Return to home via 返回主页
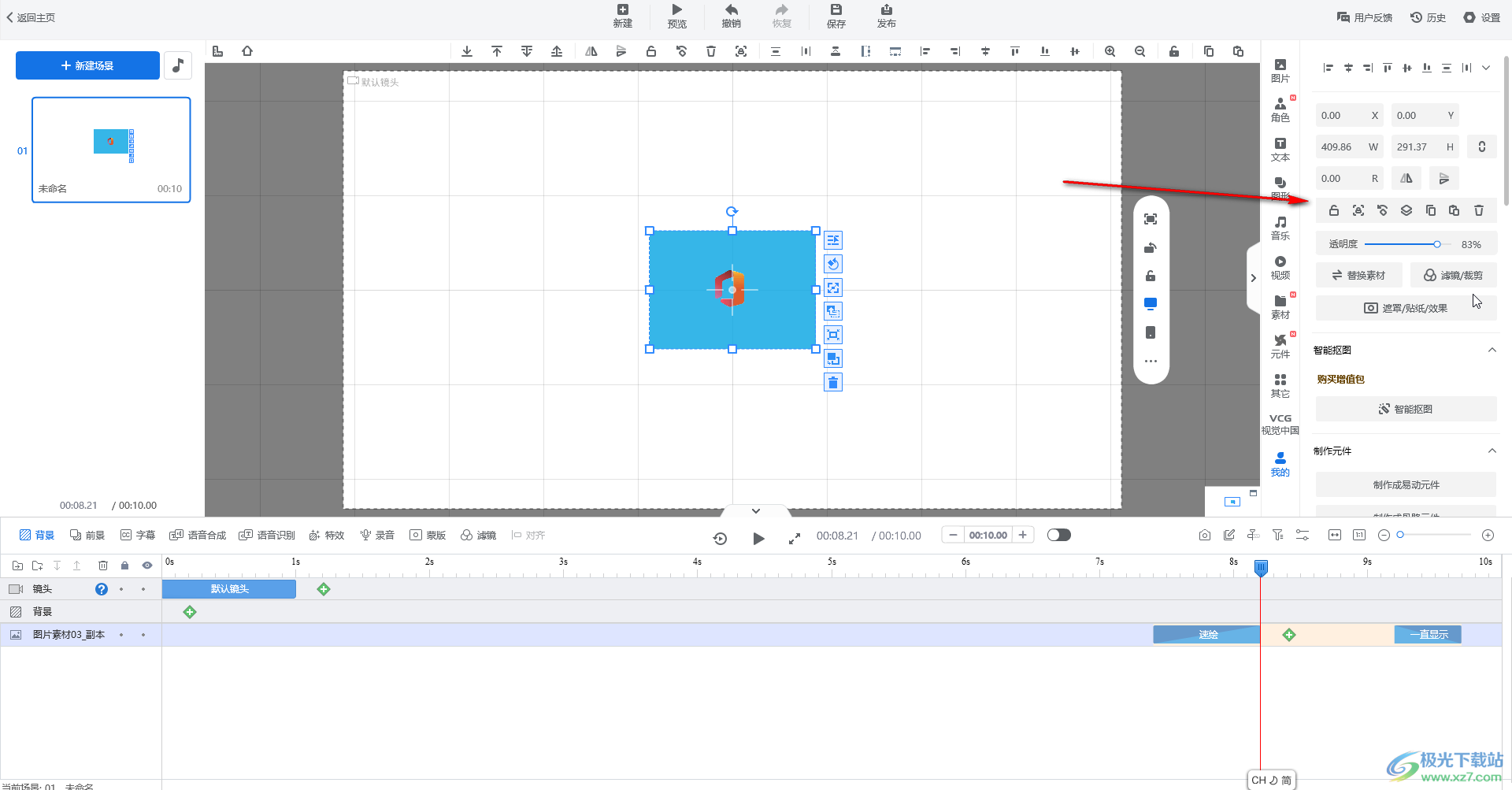1512x790 pixels. [x=31, y=17]
